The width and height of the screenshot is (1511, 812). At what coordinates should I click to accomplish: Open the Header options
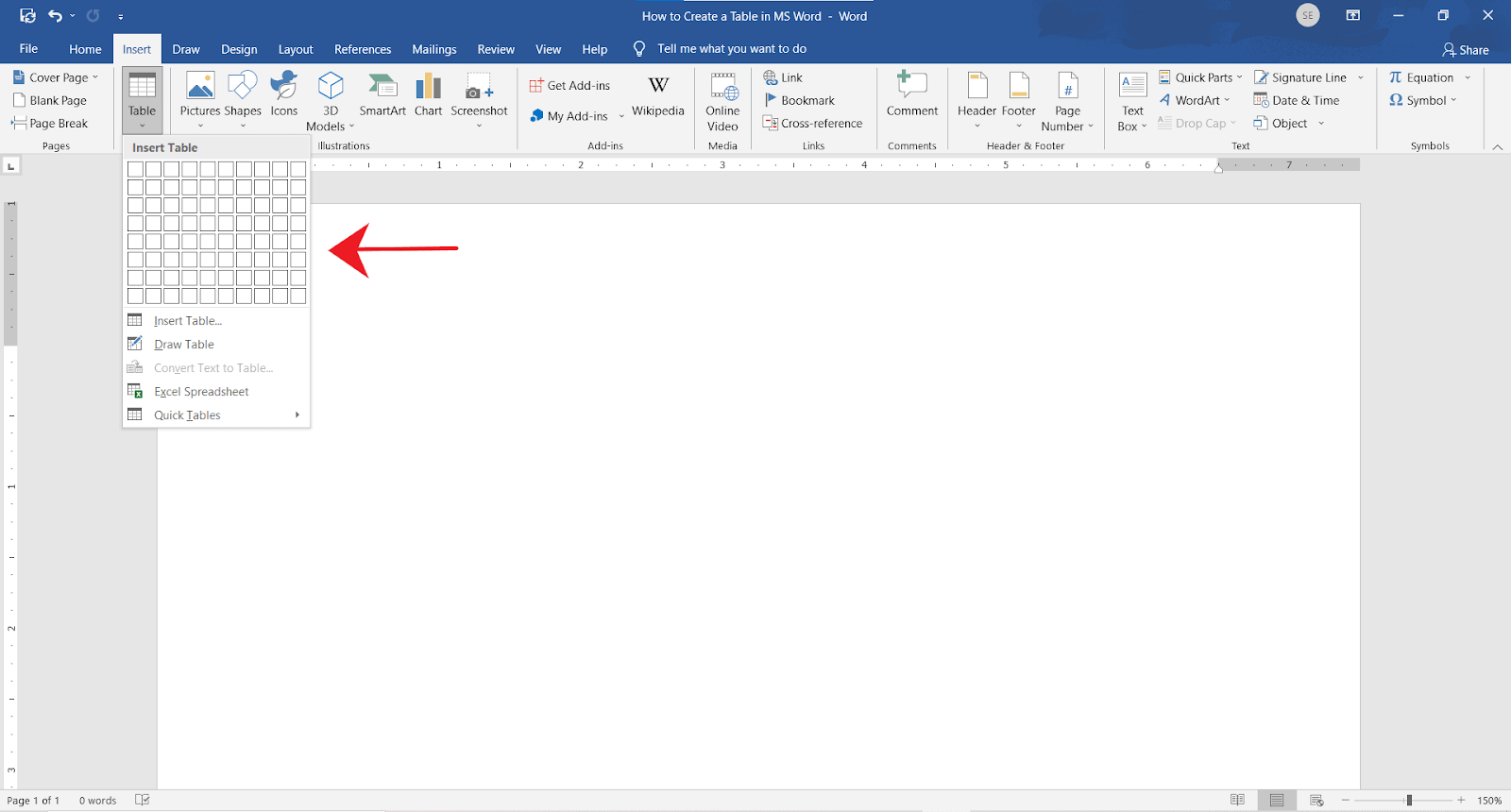point(977,100)
